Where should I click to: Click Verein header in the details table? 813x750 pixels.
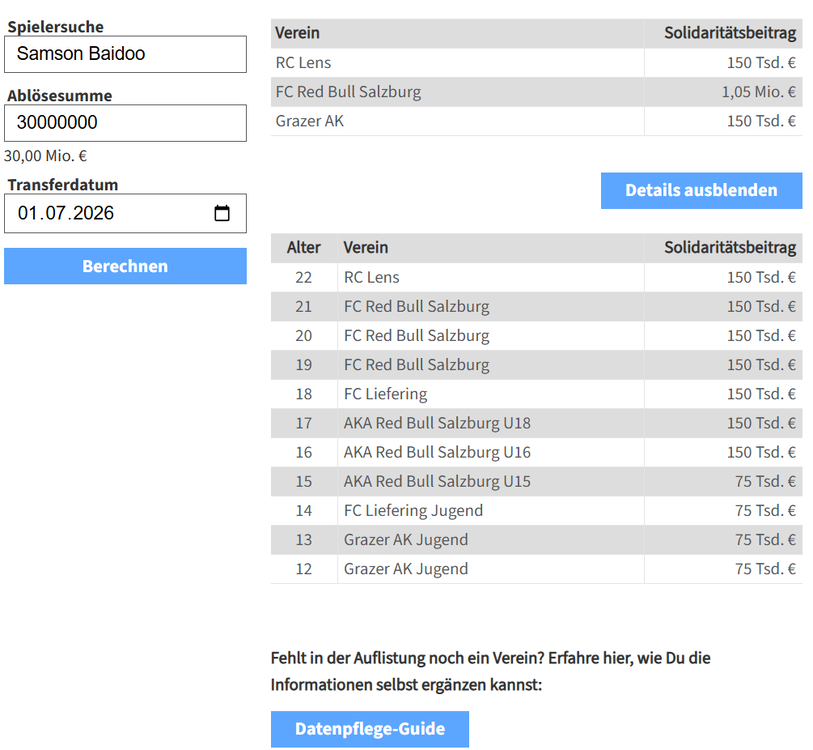click(366, 247)
